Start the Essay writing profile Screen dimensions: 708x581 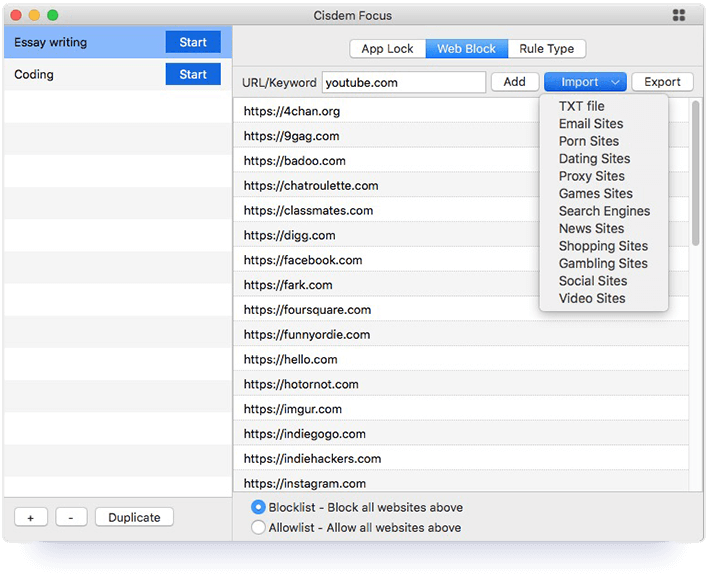193,42
